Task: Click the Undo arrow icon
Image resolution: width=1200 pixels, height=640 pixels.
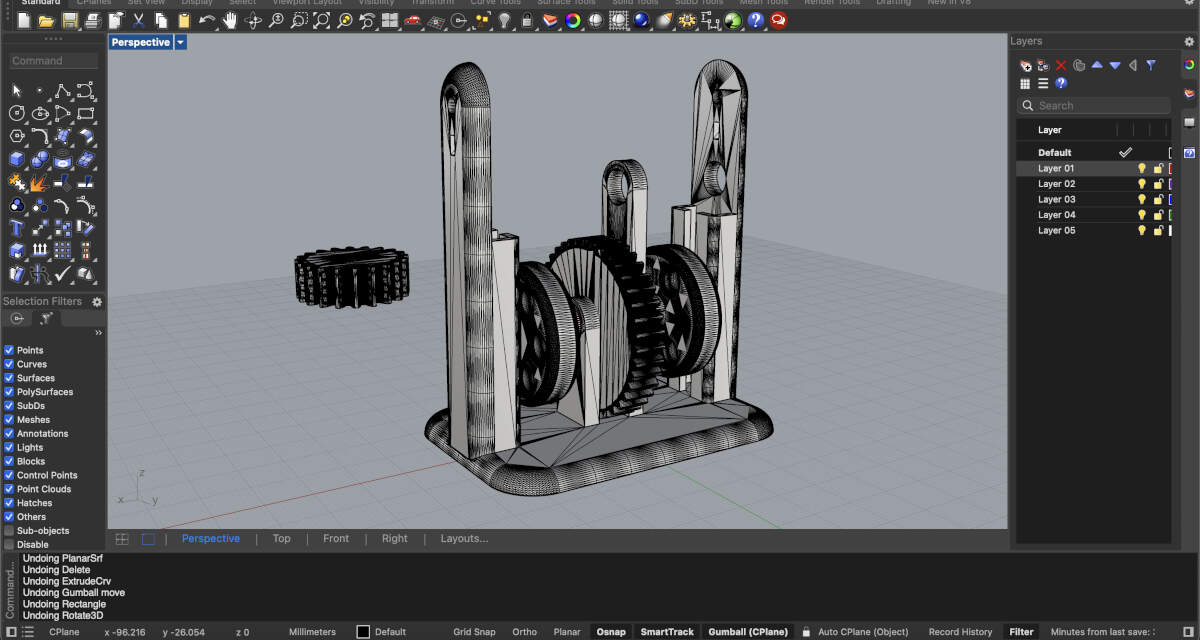Action: 207,20
